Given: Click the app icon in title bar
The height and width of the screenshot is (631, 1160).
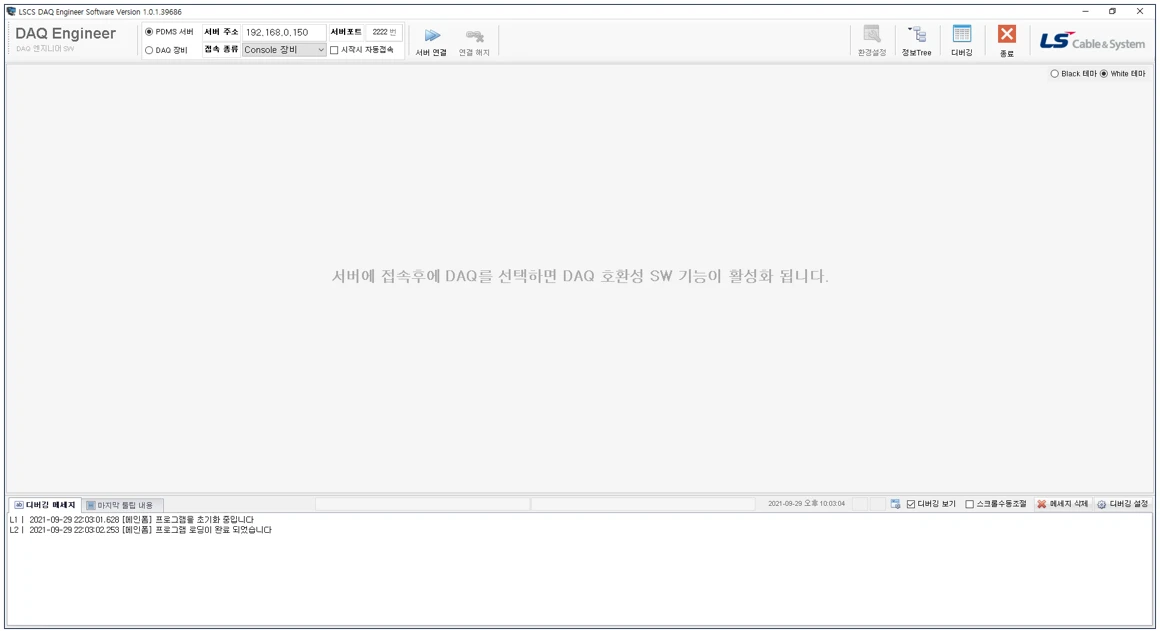Looking at the screenshot, I should (11, 11).
